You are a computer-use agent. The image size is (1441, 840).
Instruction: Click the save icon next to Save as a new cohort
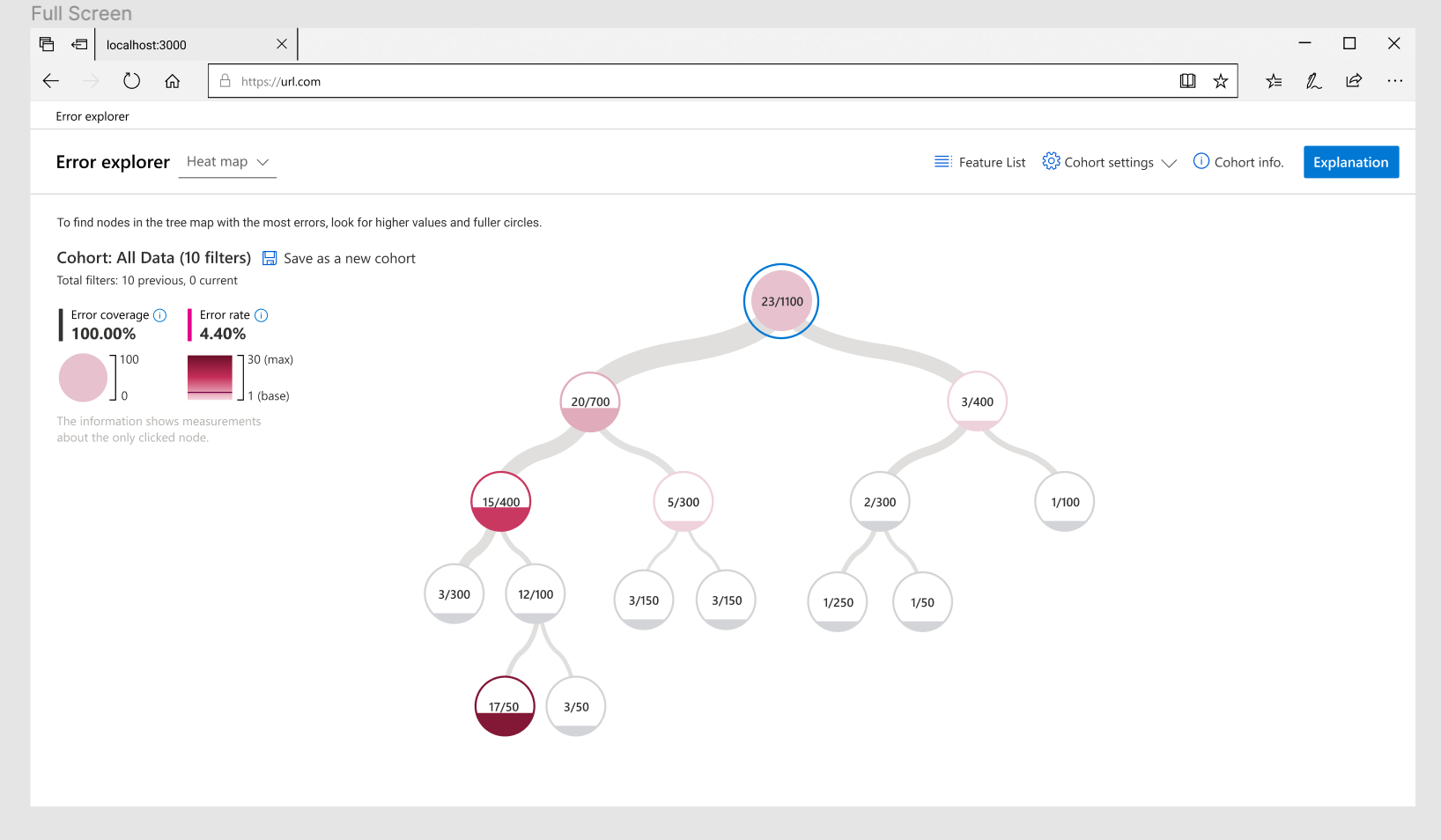click(270, 258)
